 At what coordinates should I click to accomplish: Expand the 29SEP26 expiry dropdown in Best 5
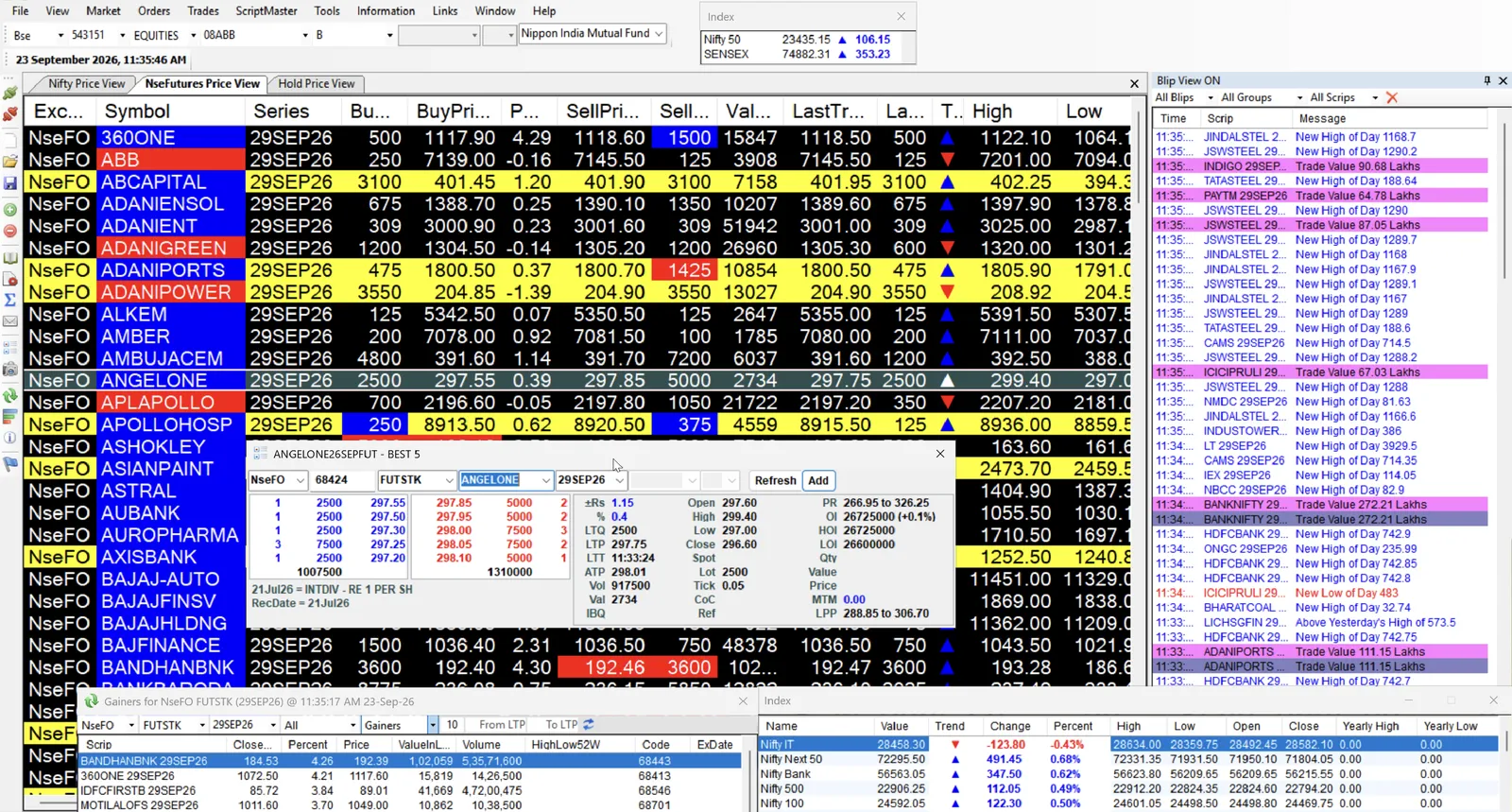pos(619,480)
